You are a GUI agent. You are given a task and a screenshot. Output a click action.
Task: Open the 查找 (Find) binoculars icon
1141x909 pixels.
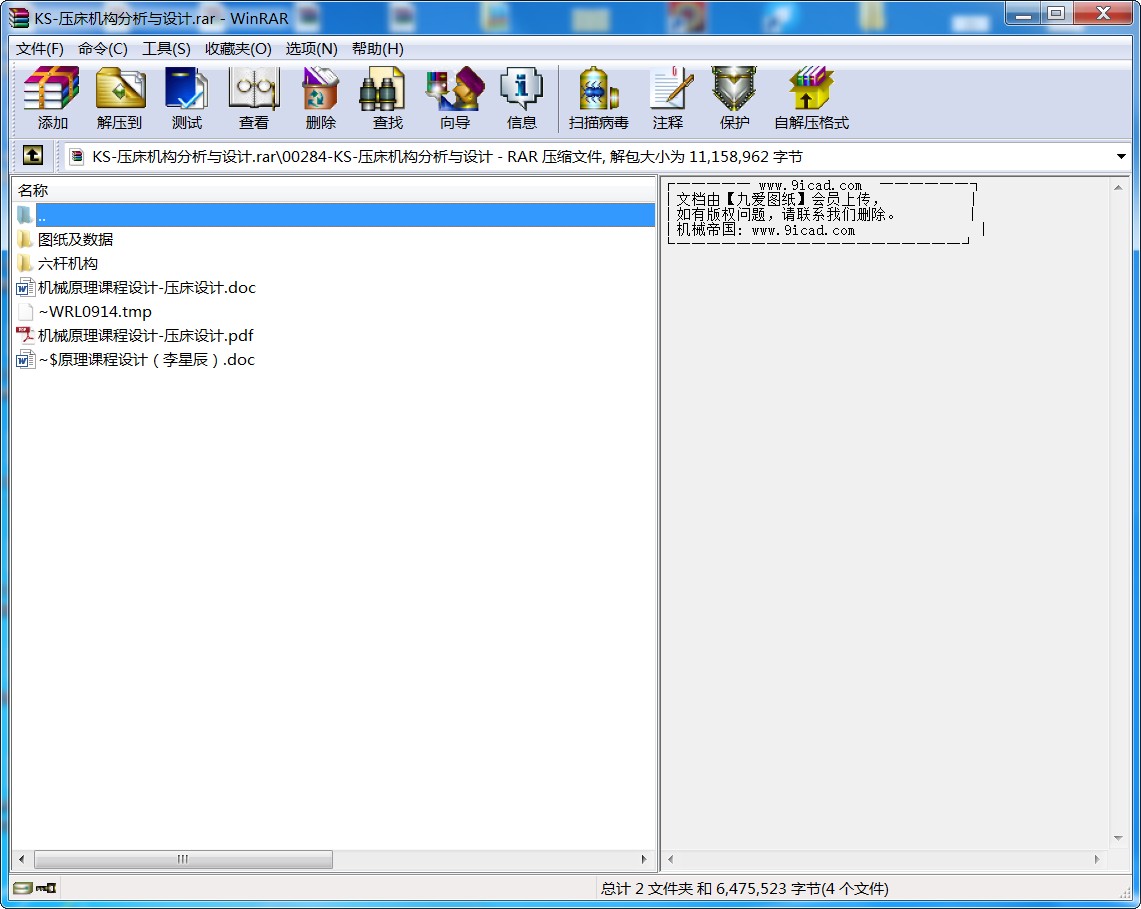click(387, 98)
